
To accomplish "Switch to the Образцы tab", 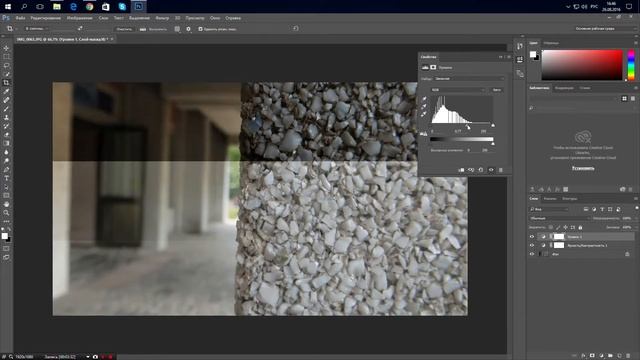I will (551, 43).
